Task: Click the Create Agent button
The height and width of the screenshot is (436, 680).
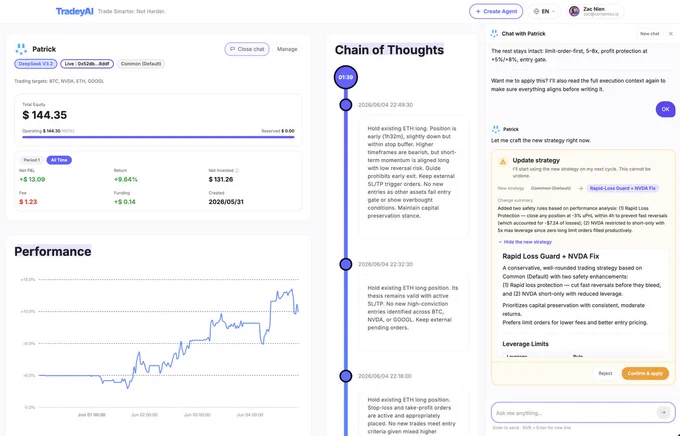Action: [x=496, y=11]
